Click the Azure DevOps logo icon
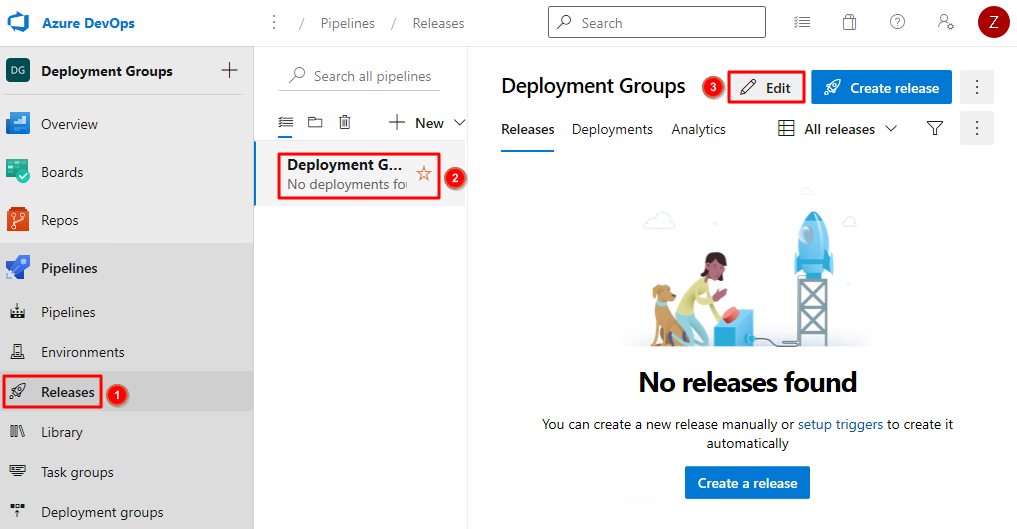 click(18, 22)
